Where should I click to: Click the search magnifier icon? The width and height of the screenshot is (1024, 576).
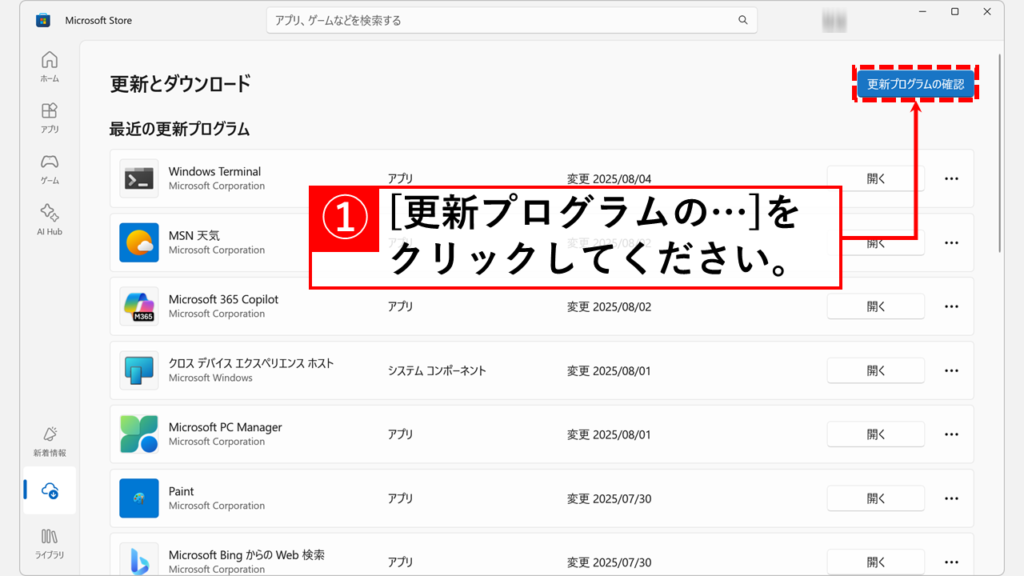[743, 20]
